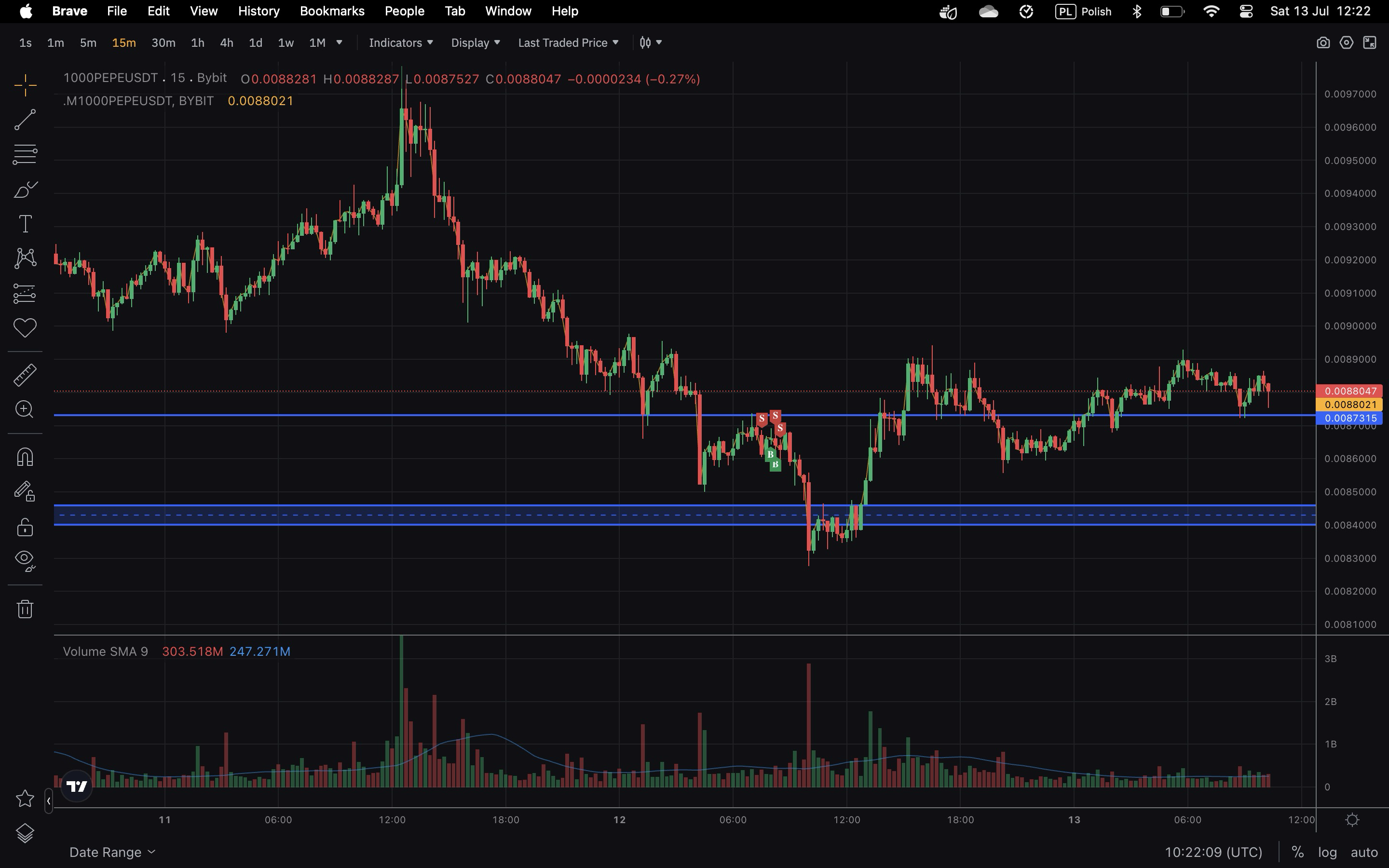Select the ruler measure tool
1389x868 pixels.
(x=25, y=375)
